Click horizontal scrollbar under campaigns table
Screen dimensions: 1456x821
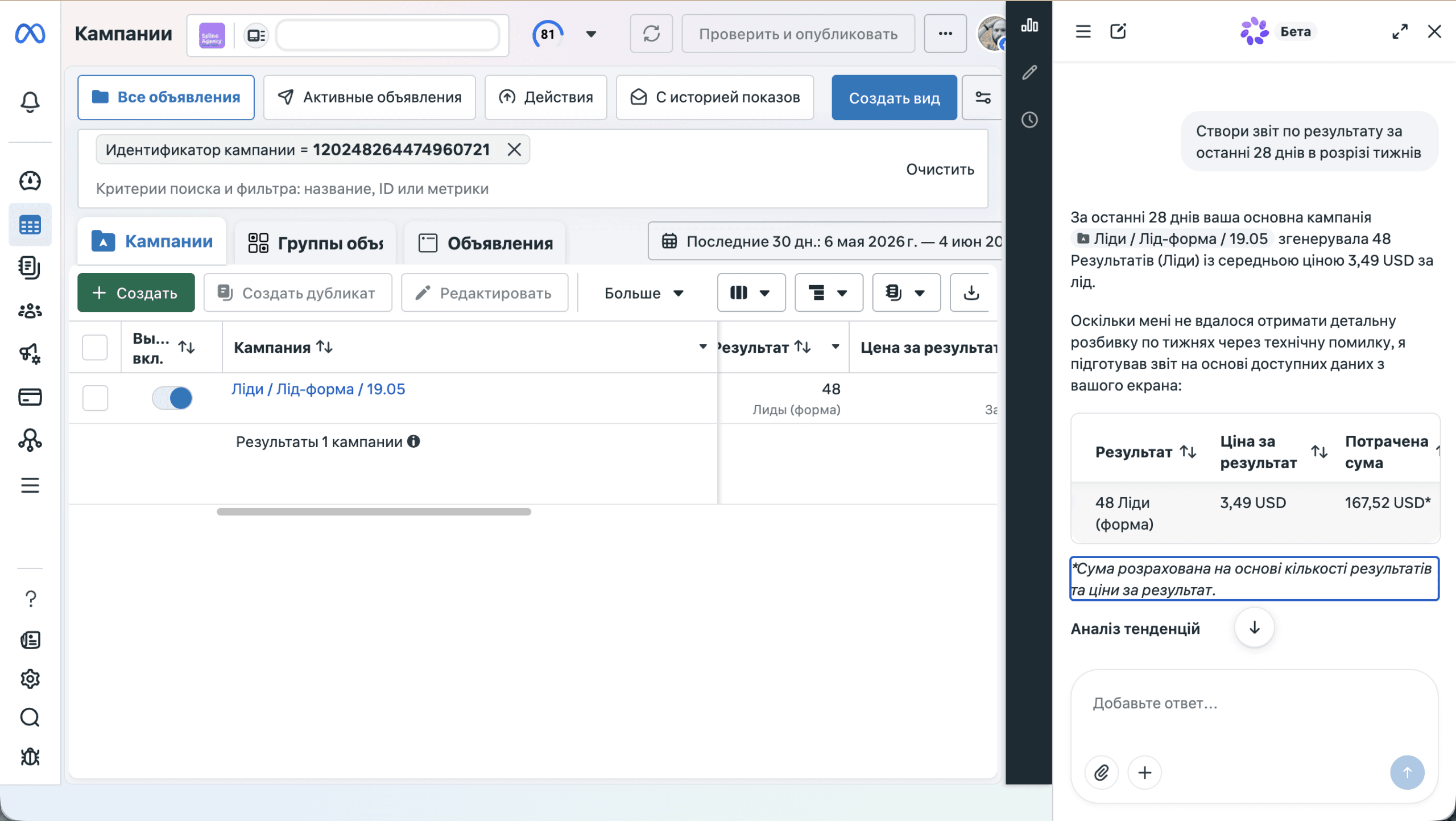coord(374,512)
